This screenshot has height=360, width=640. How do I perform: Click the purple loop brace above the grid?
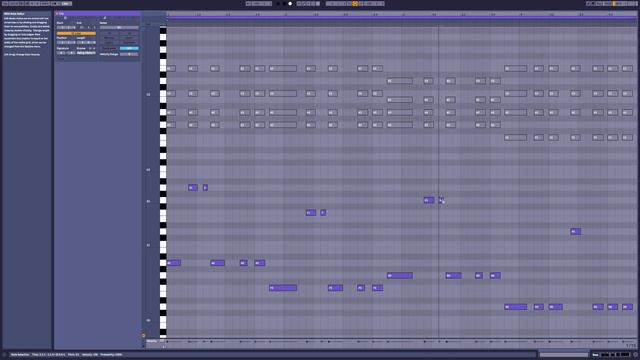[x=402, y=18]
